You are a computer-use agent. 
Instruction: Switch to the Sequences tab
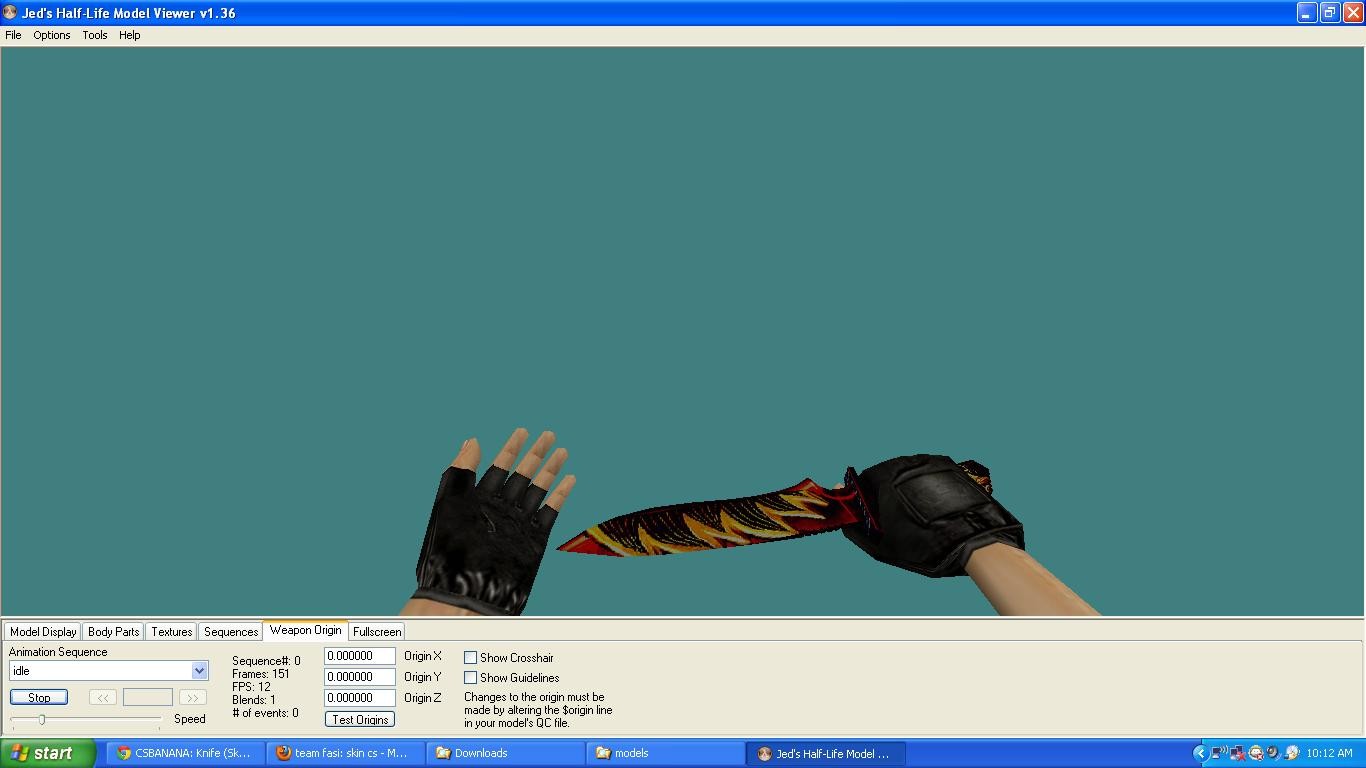coord(231,631)
